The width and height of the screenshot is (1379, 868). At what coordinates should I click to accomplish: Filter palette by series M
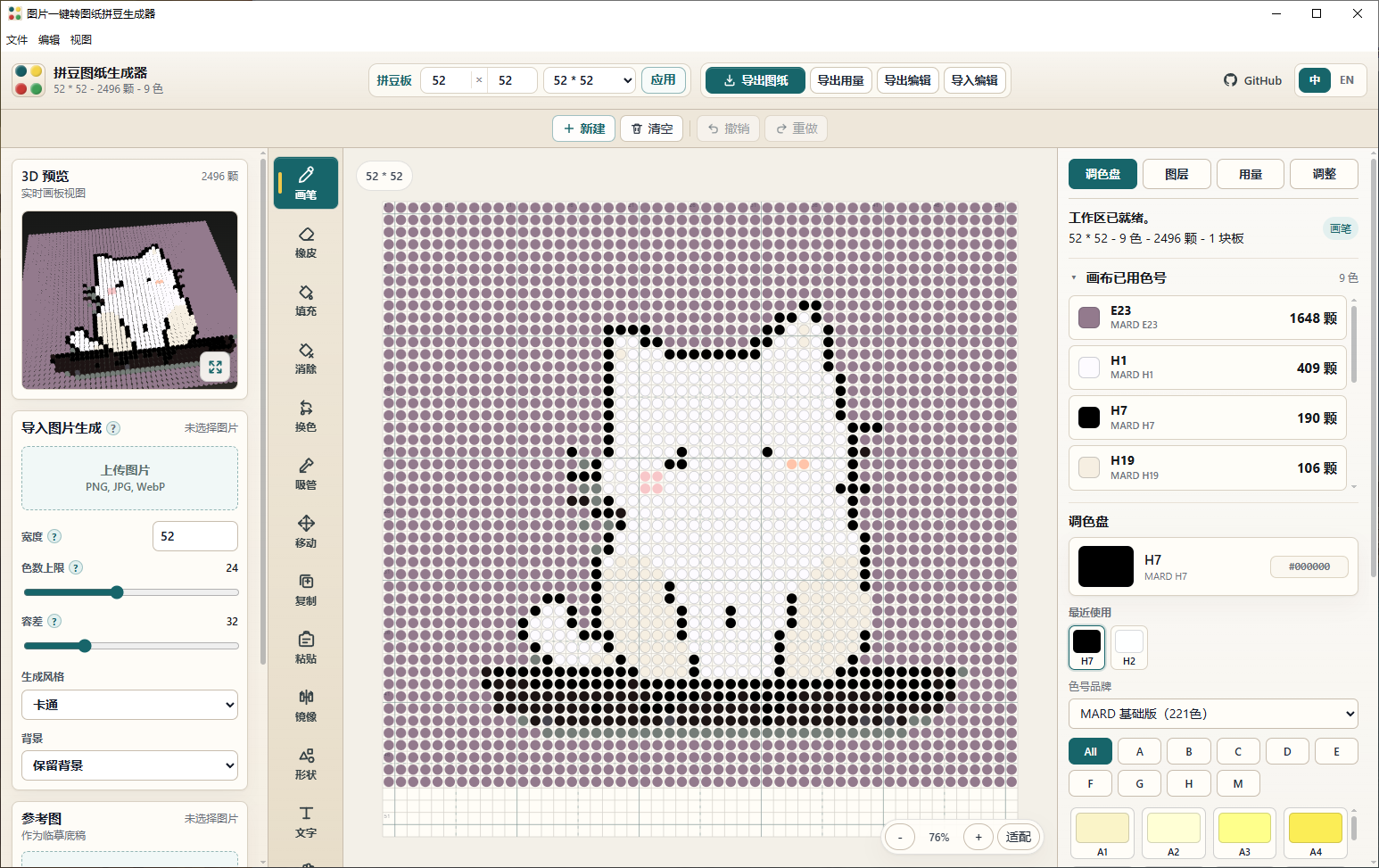(1238, 783)
